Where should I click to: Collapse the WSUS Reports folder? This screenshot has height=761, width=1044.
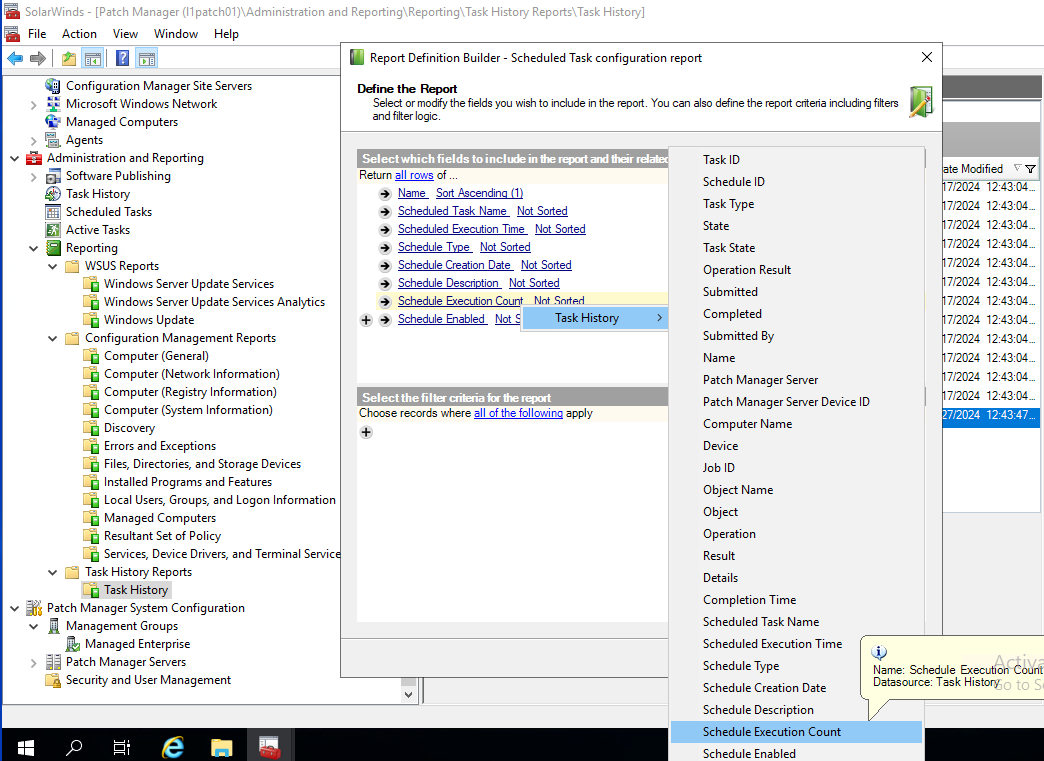click(x=53, y=266)
